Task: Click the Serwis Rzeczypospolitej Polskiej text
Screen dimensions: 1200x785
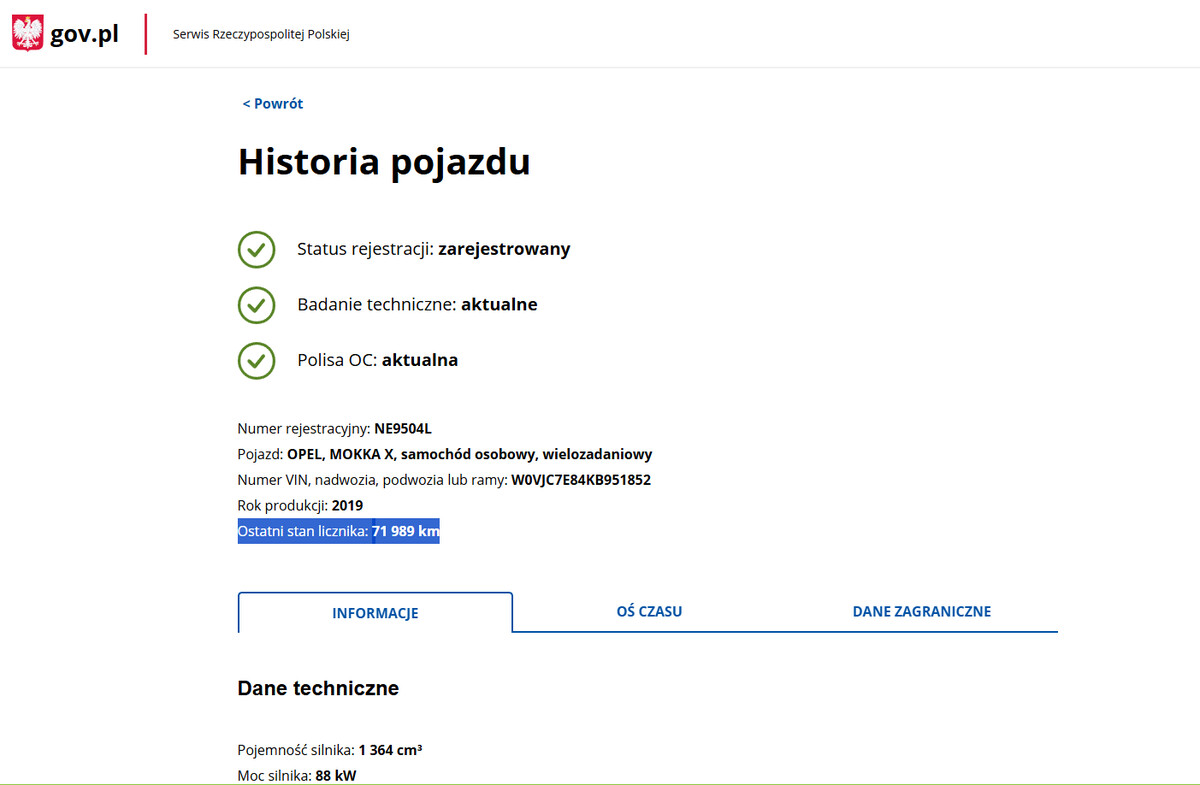Action: pyautogui.click(x=261, y=35)
